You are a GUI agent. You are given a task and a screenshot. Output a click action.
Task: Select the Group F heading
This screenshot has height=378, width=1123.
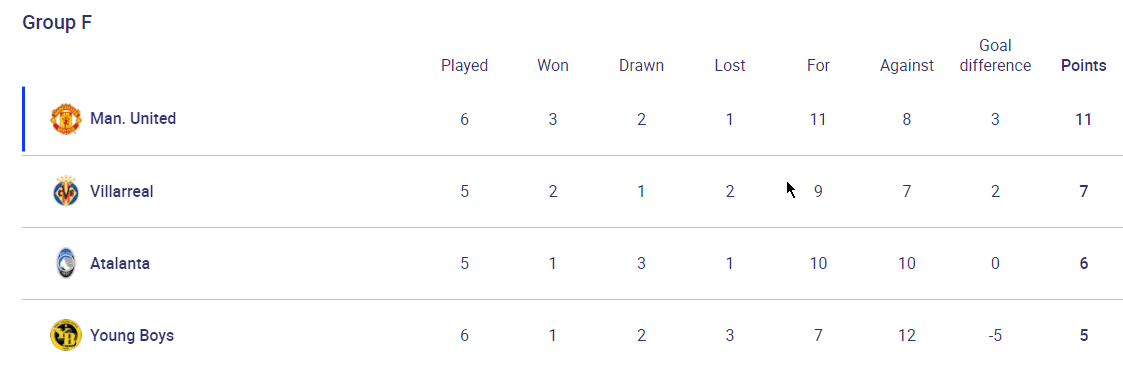coord(57,22)
